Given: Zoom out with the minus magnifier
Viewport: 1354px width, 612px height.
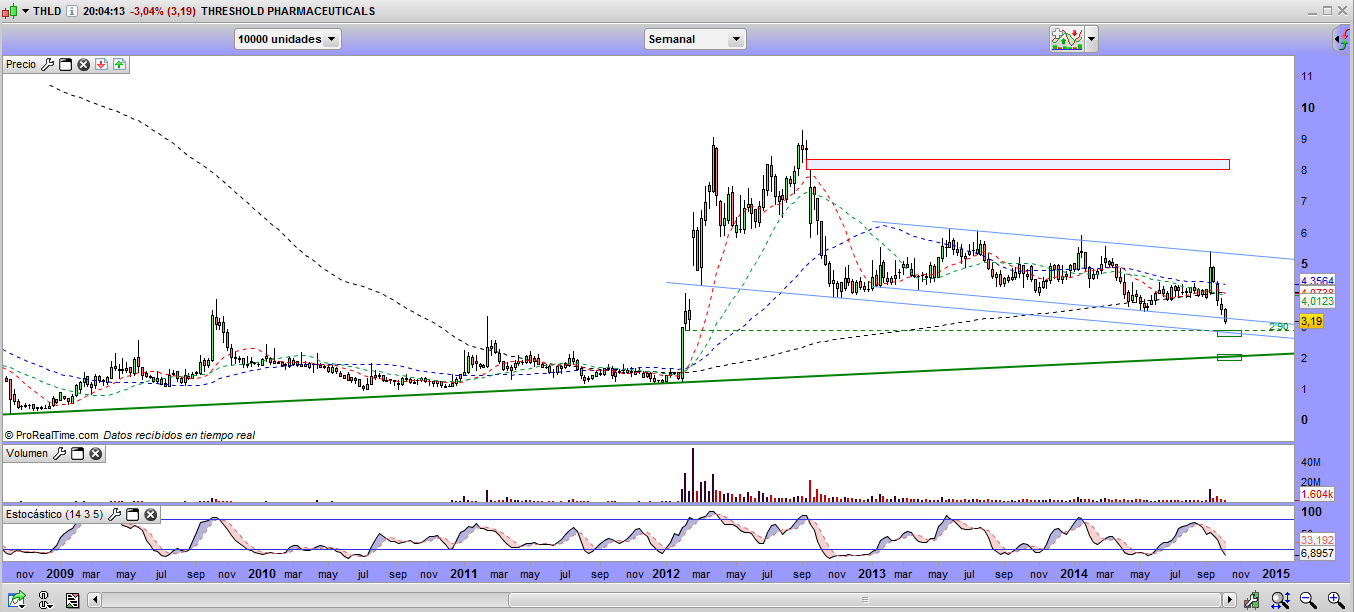Looking at the screenshot, I should point(1308,600).
